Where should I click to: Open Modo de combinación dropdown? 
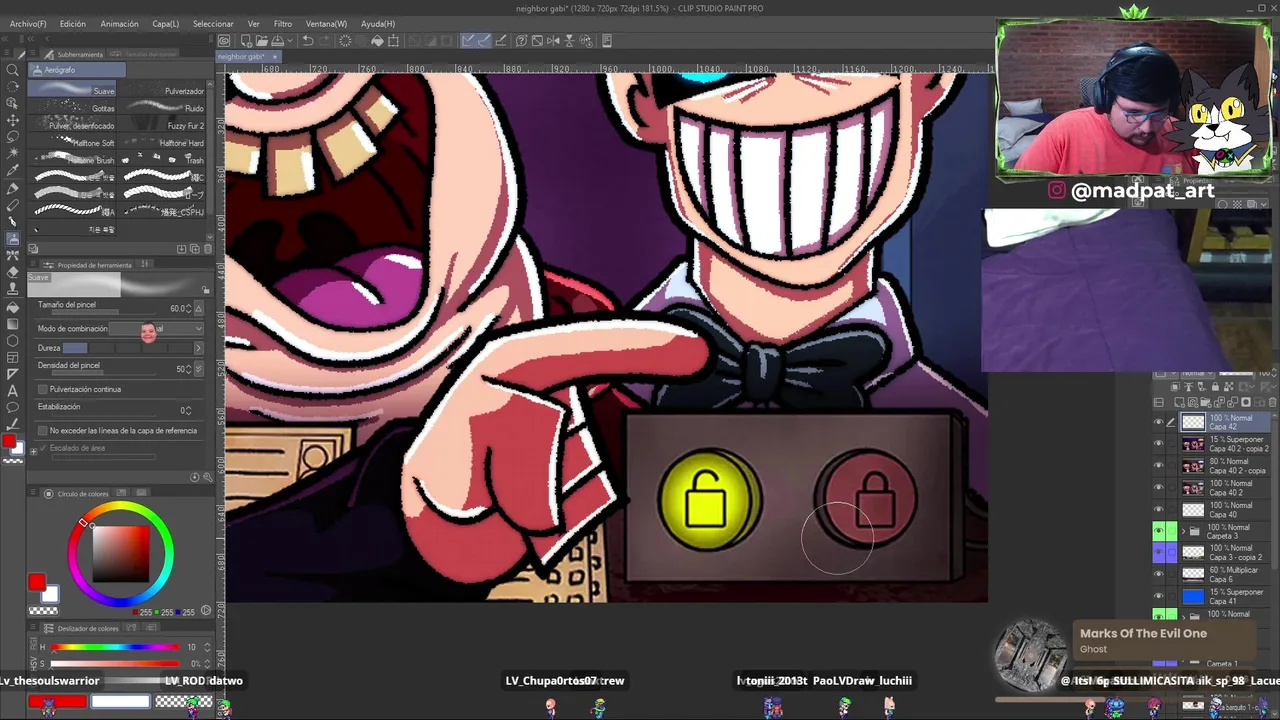[156, 329]
